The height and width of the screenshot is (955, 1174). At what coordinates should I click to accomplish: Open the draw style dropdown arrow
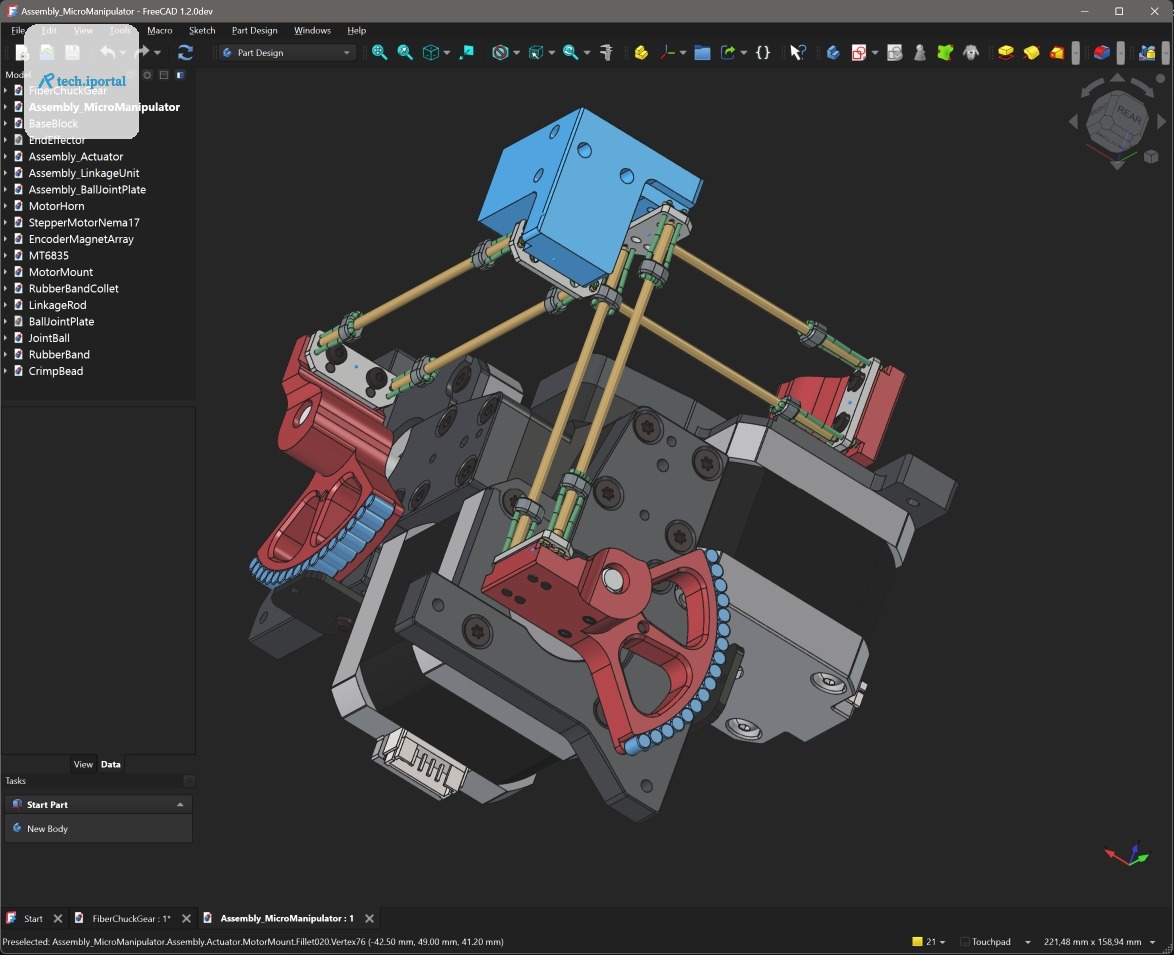pyautogui.click(x=517, y=52)
